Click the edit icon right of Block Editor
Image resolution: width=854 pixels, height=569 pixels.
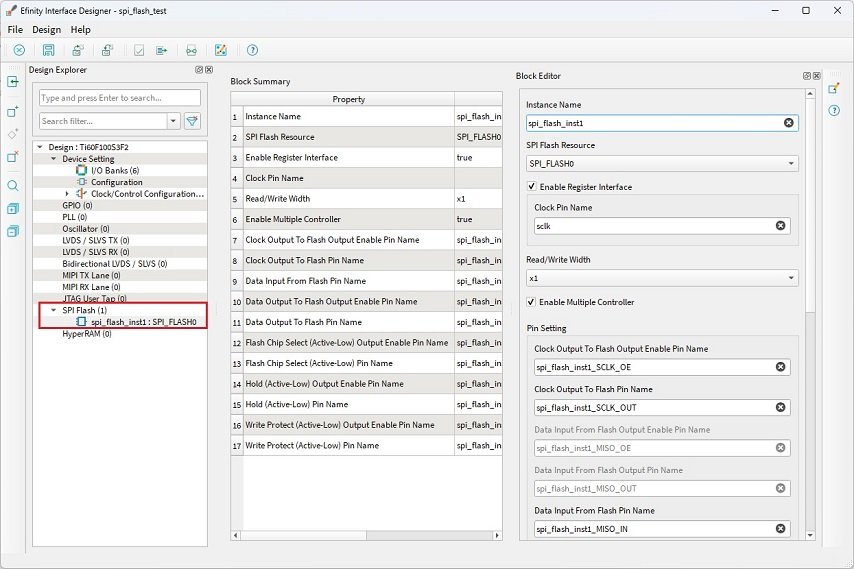click(x=834, y=88)
